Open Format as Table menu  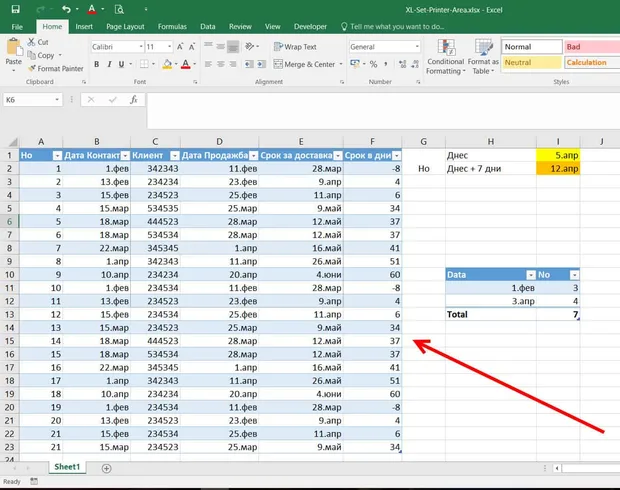click(483, 57)
